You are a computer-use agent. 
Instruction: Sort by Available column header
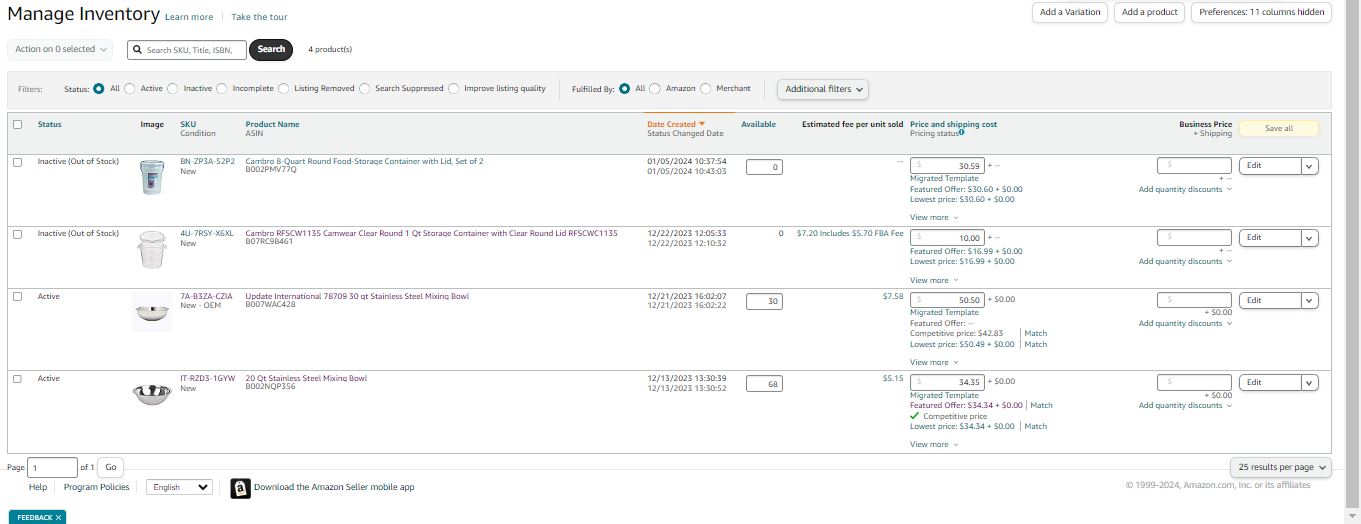point(758,124)
